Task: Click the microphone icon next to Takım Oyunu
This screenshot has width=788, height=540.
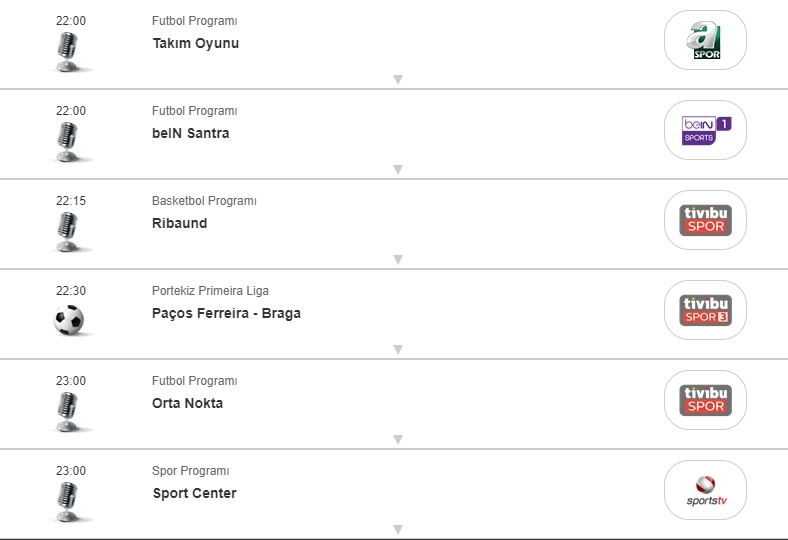Action: (x=68, y=51)
